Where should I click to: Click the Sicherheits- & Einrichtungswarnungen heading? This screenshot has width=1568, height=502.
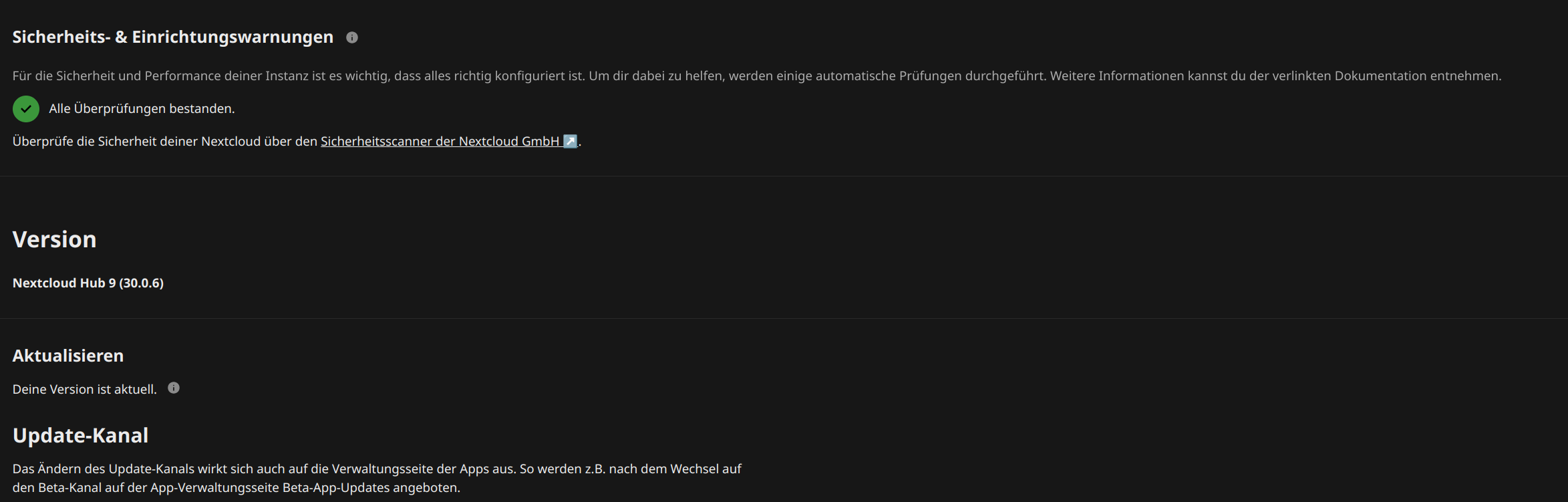click(x=173, y=37)
